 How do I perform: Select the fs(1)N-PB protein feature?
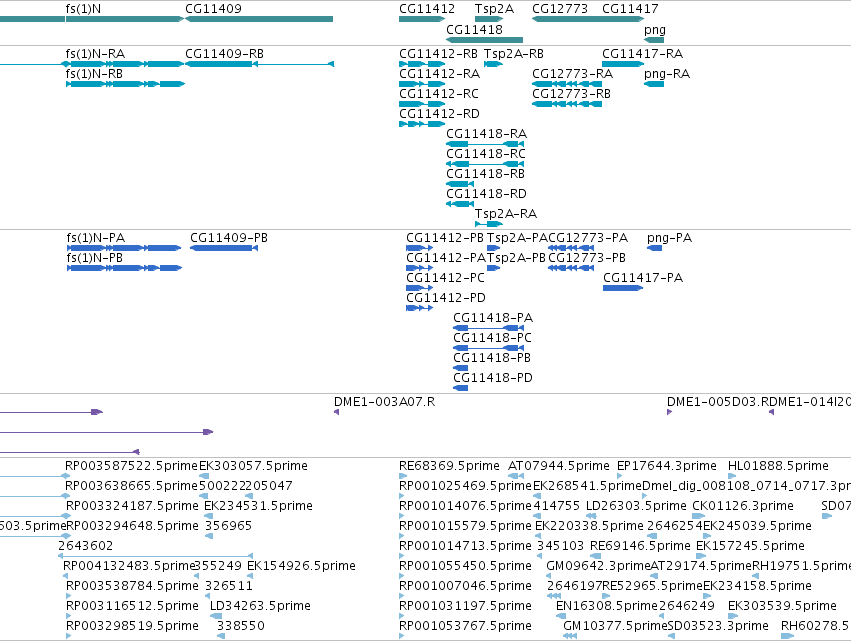click(124, 268)
